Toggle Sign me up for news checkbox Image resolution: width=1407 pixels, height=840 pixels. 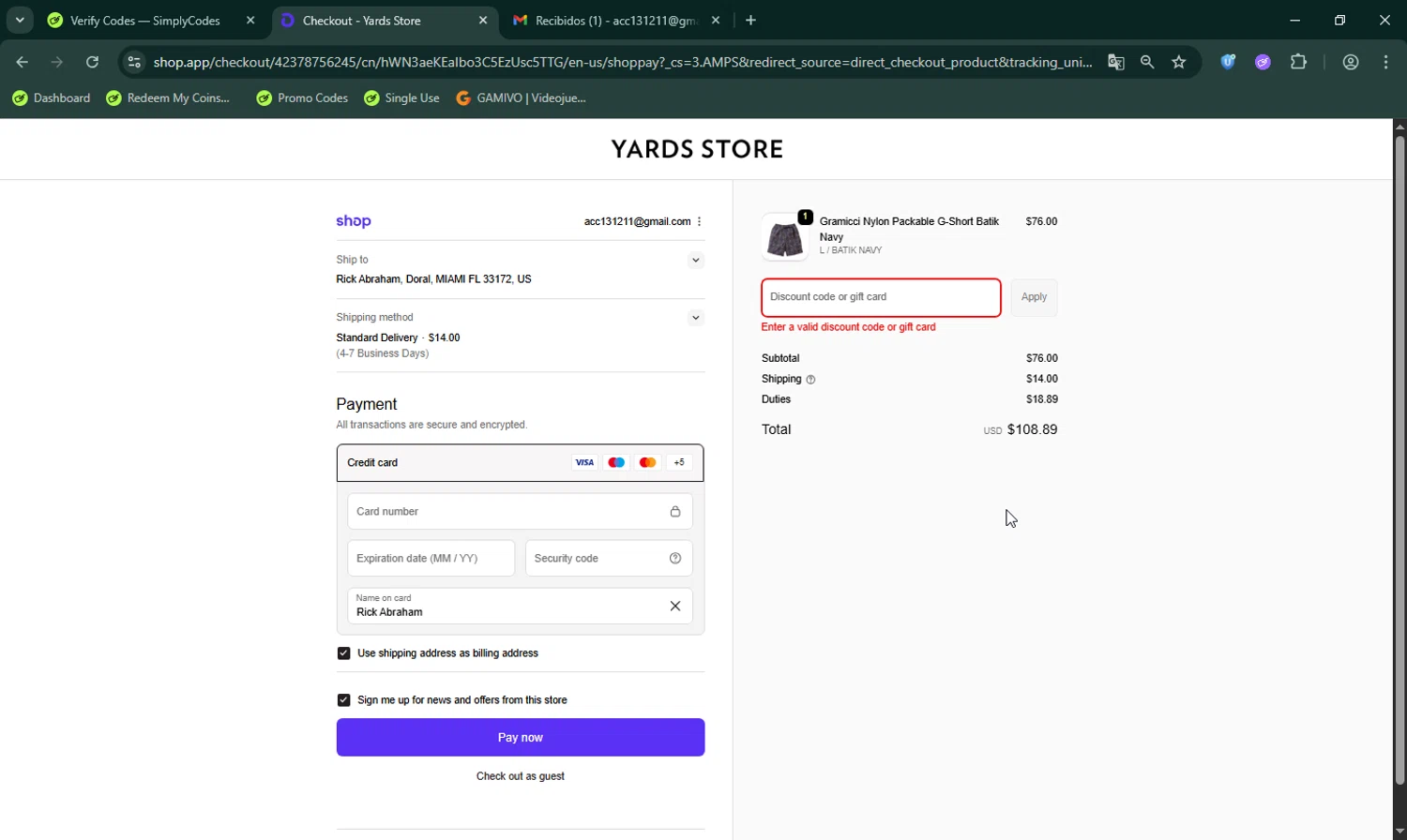tap(343, 700)
